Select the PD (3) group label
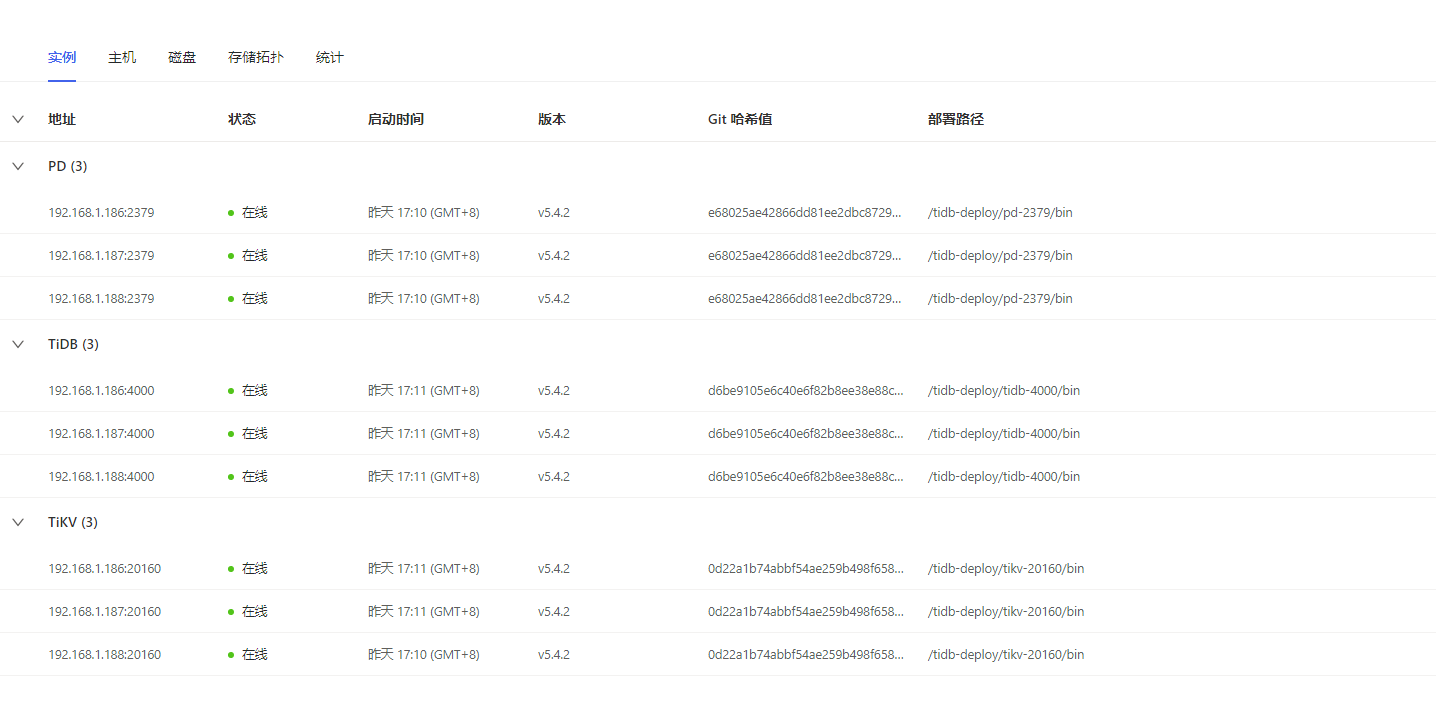The height and width of the screenshot is (708, 1436). click(x=68, y=166)
